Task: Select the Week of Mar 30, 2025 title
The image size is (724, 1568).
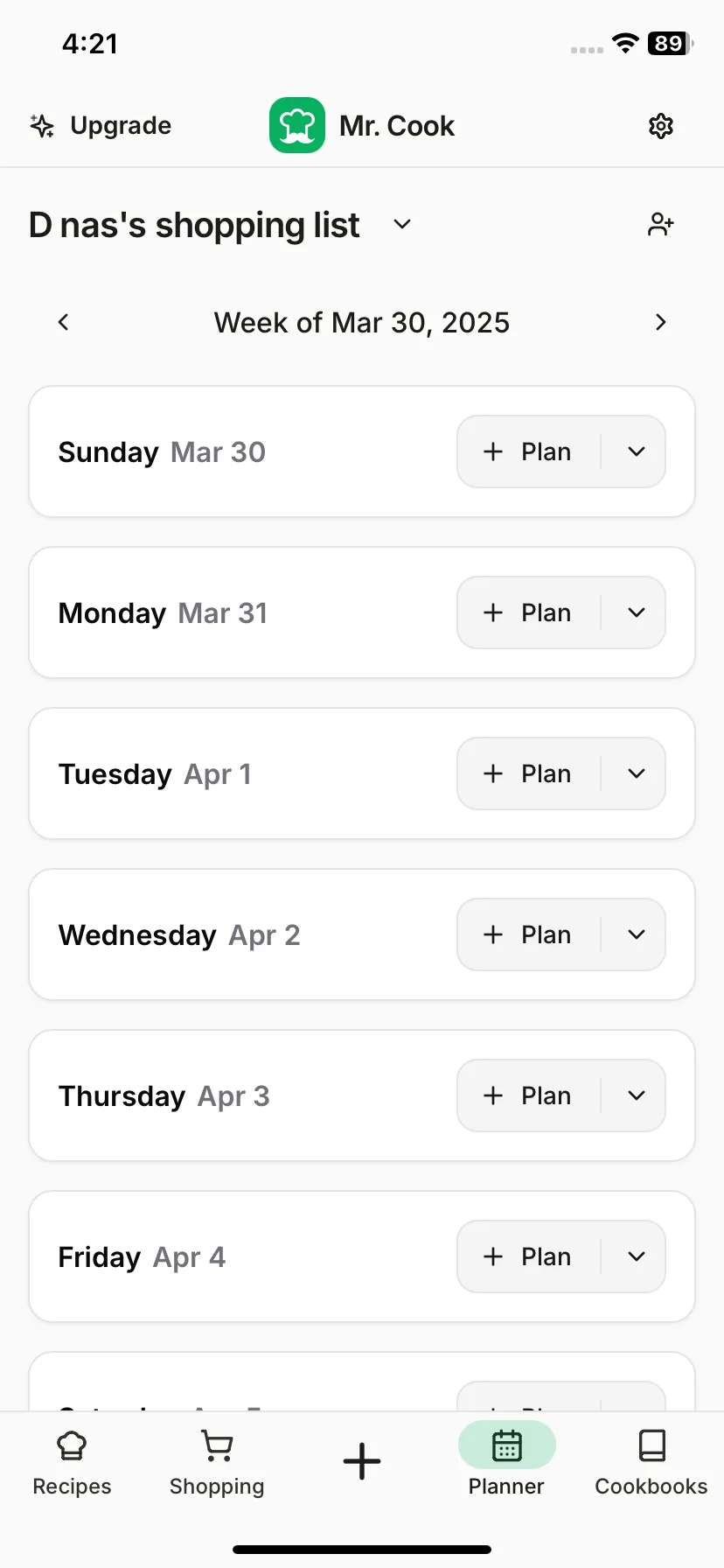Action: coord(362,323)
